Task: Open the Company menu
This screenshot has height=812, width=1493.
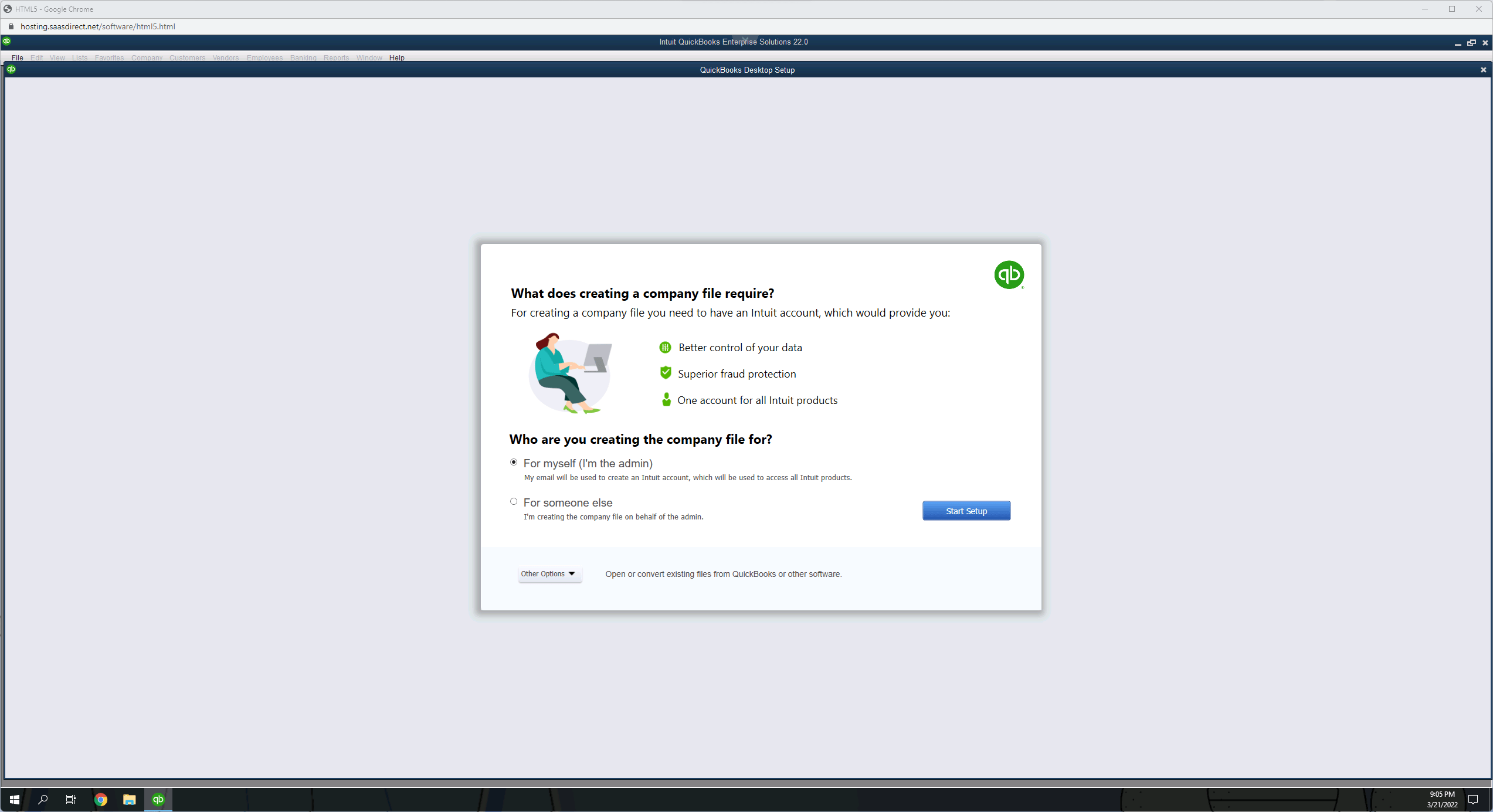Action: coord(147,57)
